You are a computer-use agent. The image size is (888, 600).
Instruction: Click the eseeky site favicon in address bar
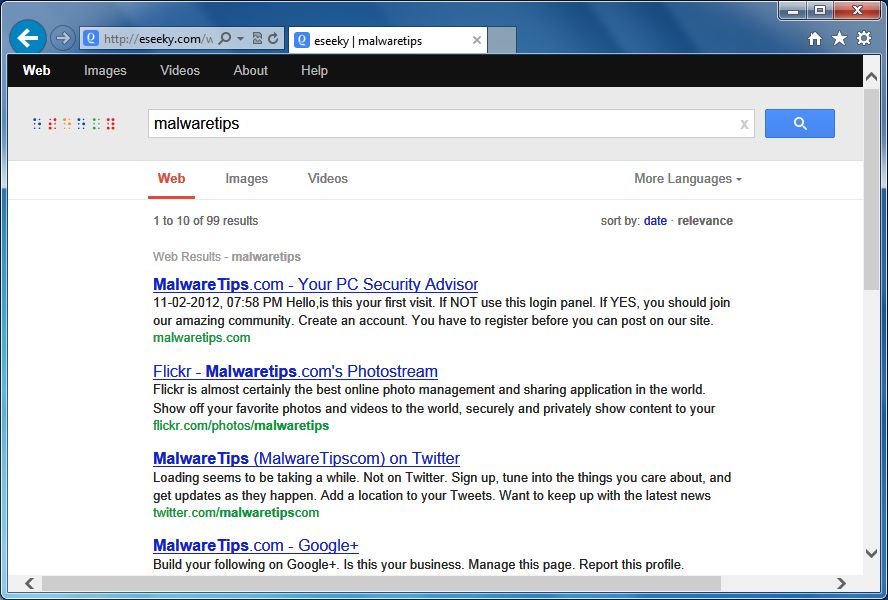(x=91, y=39)
